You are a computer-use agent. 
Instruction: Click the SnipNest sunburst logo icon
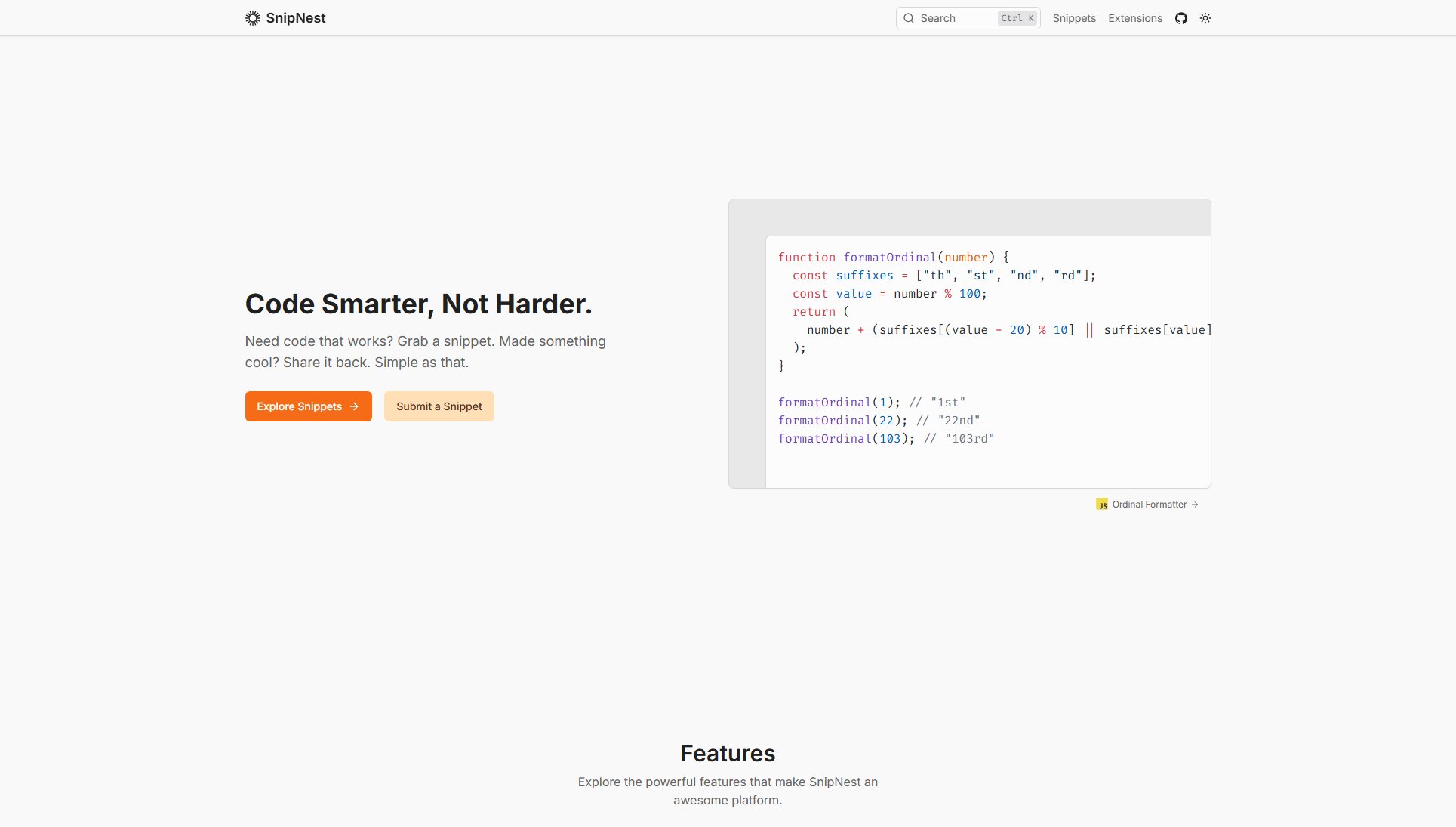coord(252,18)
